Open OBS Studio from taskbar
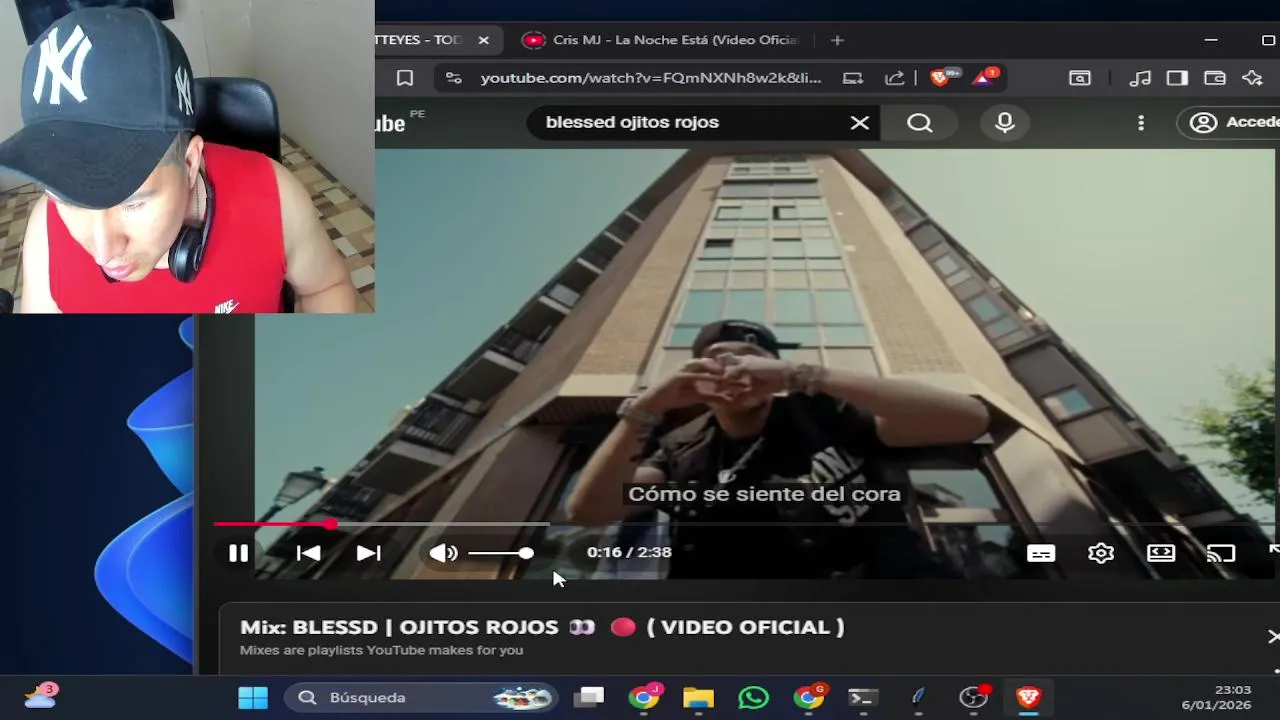This screenshot has height=720, width=1280. coord(973,697)
